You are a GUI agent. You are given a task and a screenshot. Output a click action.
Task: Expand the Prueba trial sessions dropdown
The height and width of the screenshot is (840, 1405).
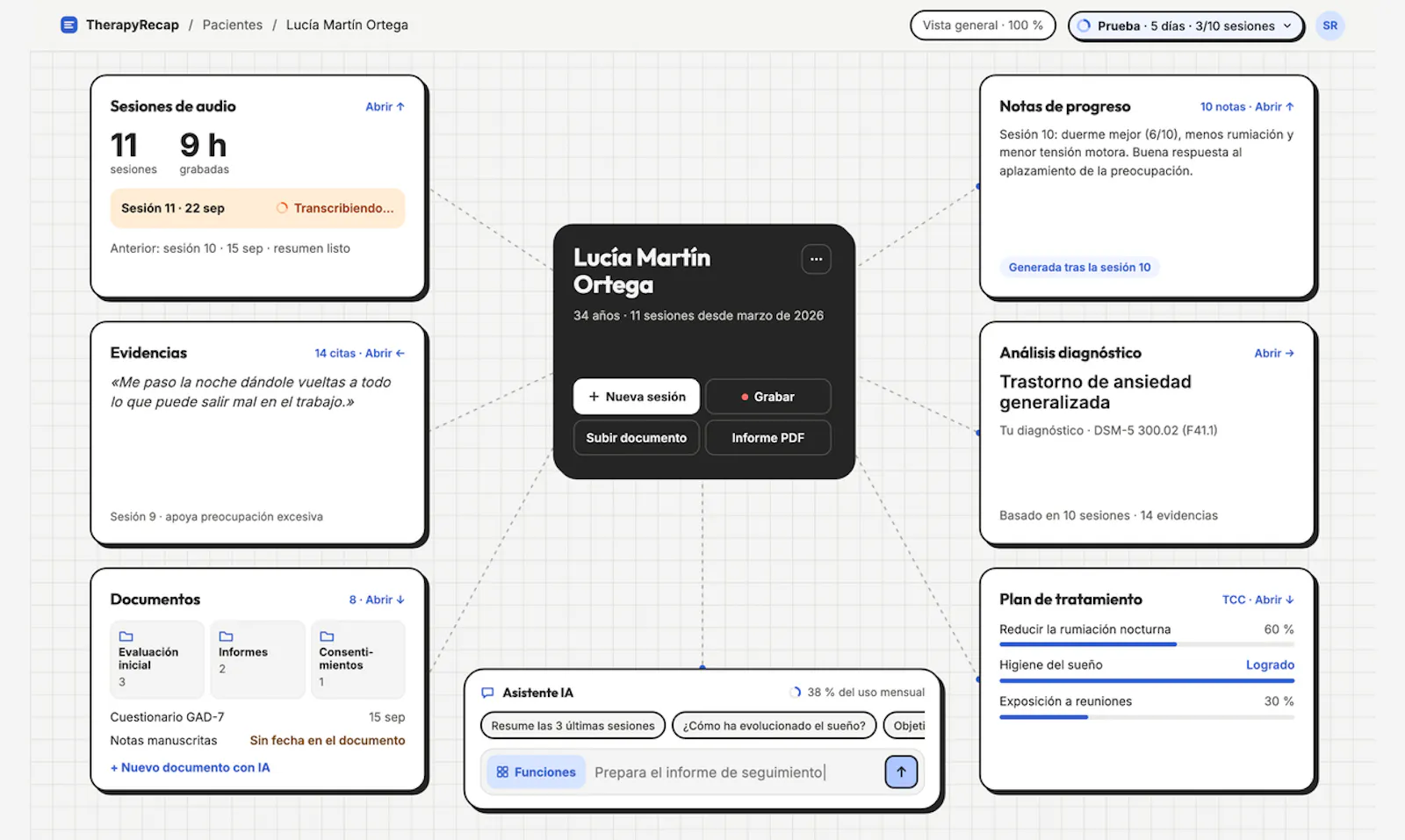point(1185,26)
